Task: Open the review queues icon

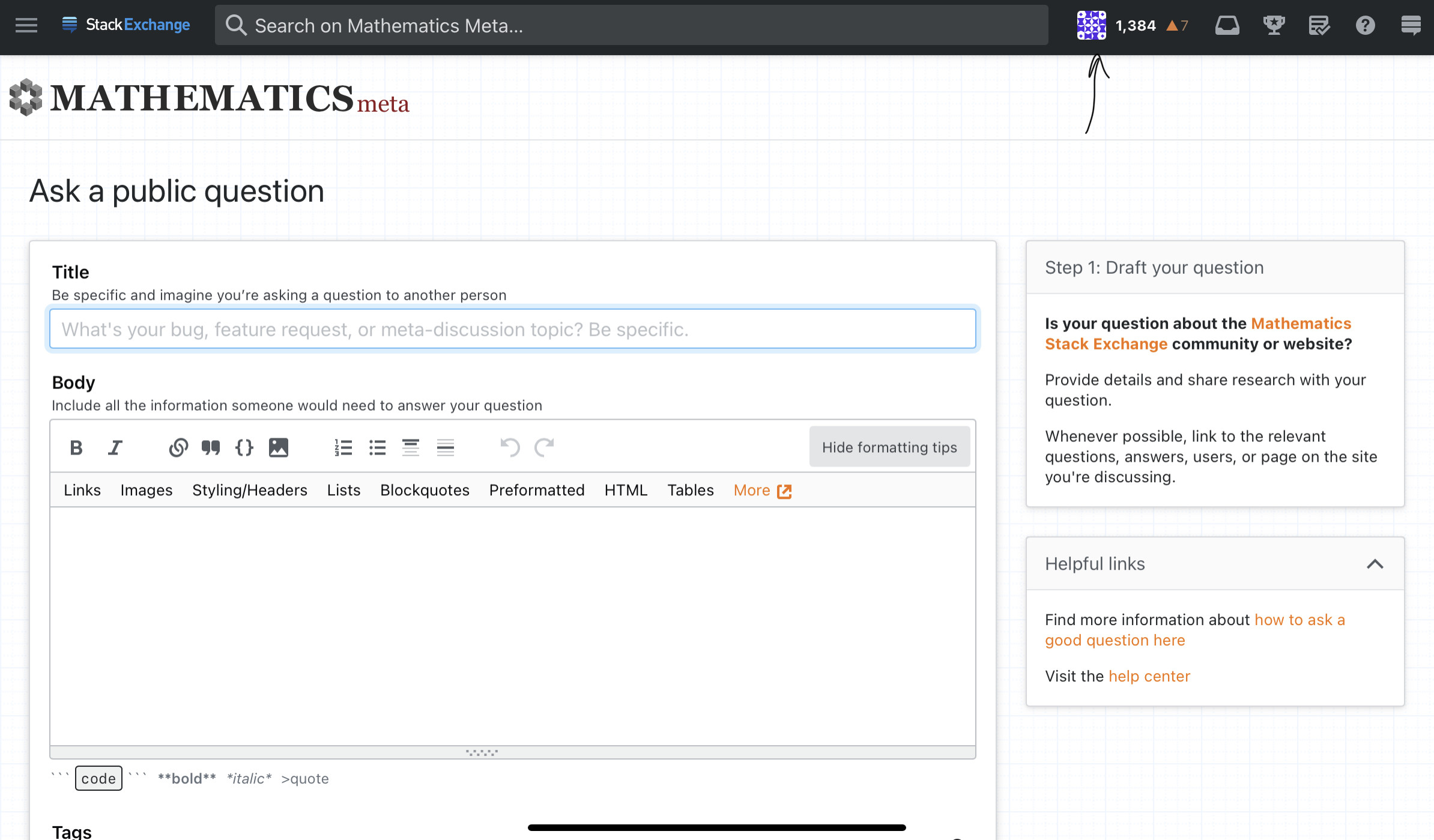Action: 1319,25
